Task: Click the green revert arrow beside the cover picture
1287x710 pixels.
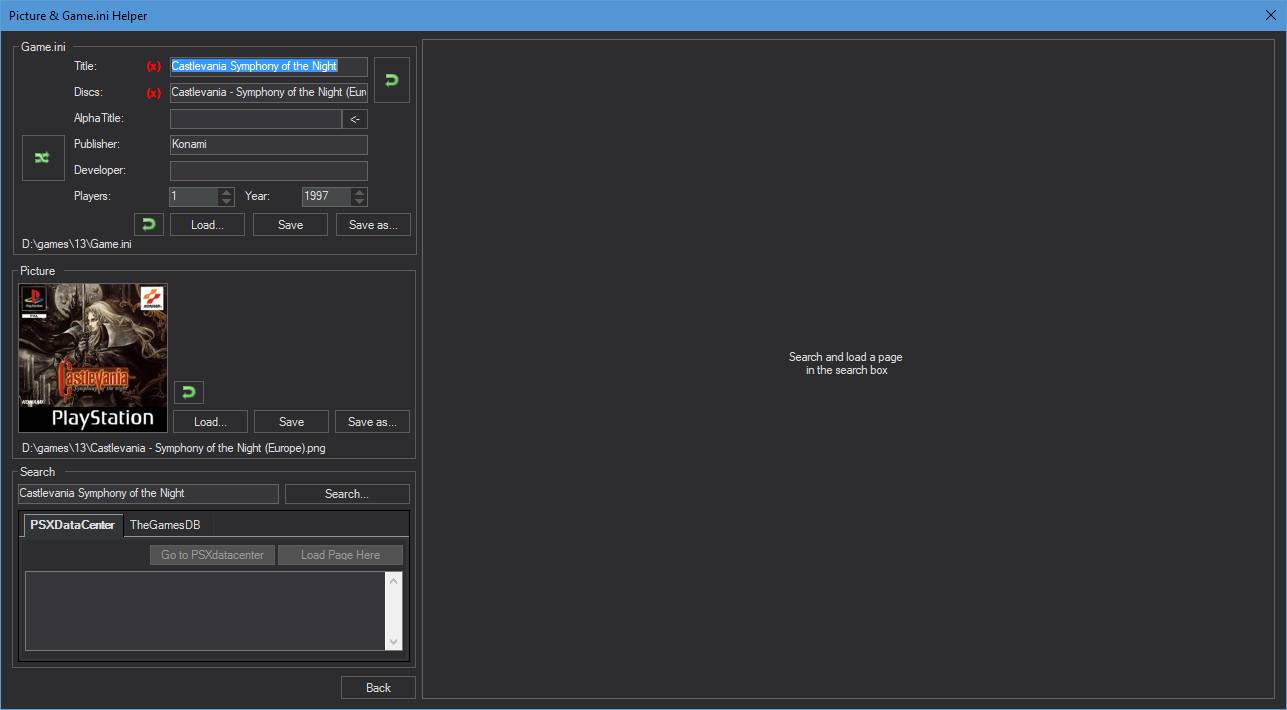Action: point(188,391)
